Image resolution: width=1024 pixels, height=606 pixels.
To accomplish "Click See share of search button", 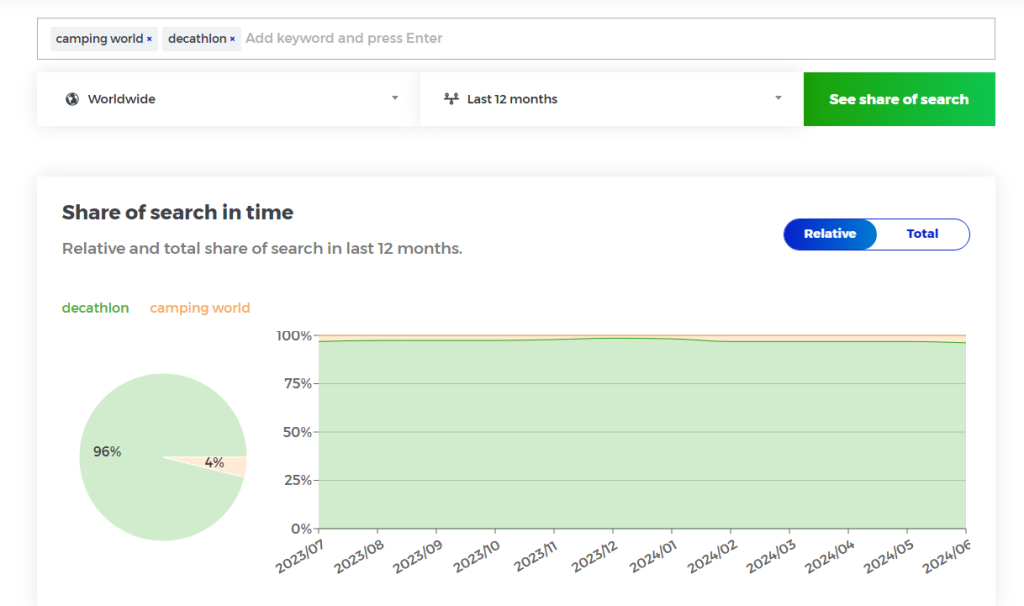I will (899, 99).
